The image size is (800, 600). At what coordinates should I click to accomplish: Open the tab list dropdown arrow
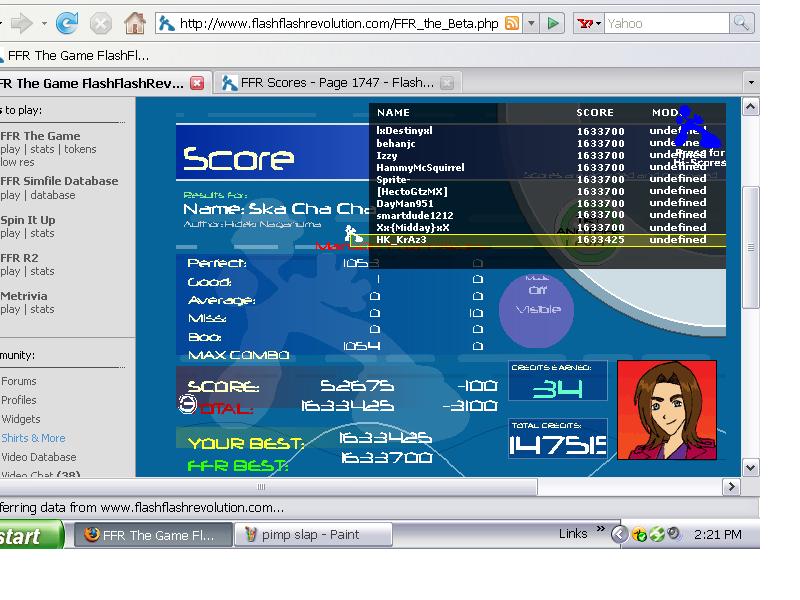tap(751, 83)
